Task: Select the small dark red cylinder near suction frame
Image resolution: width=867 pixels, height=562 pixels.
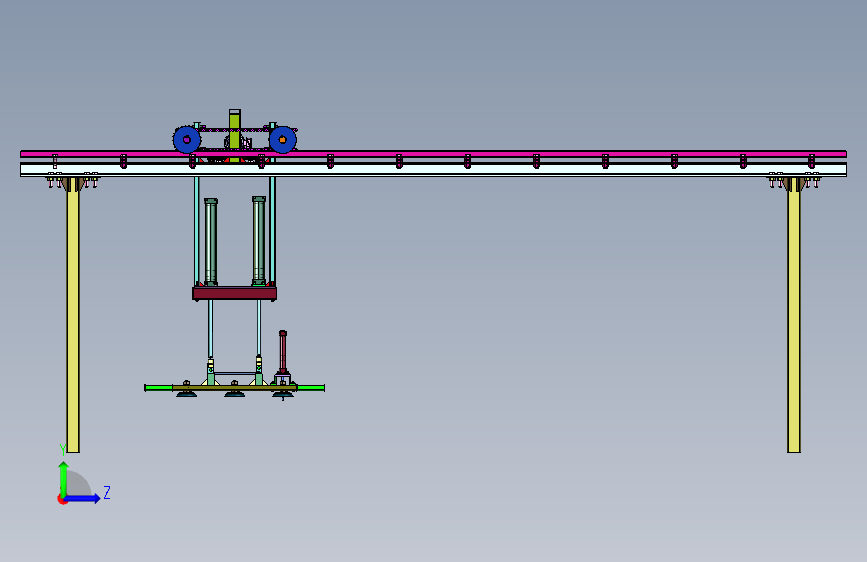Action: 283,352
